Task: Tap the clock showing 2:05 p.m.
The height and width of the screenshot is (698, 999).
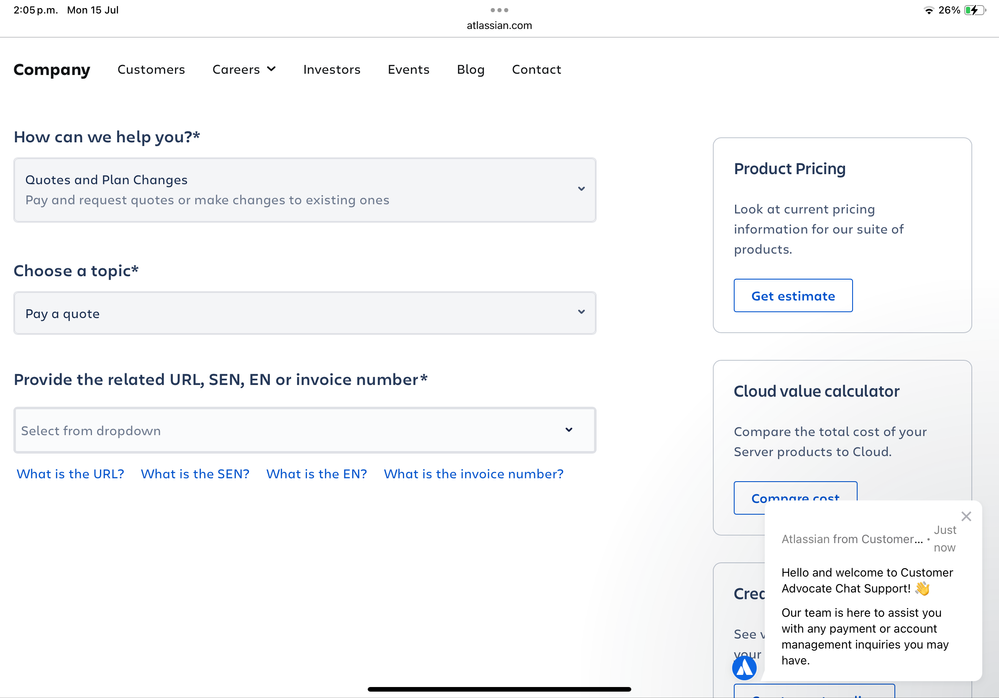Action: (35, 10)
